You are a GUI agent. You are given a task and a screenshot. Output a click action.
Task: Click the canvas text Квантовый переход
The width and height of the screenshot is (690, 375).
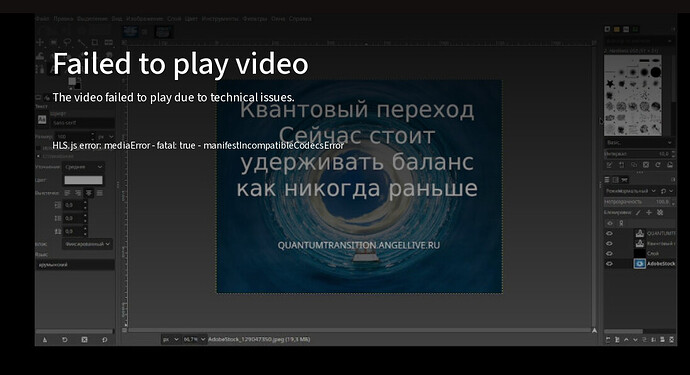click(x=357, y=110)
